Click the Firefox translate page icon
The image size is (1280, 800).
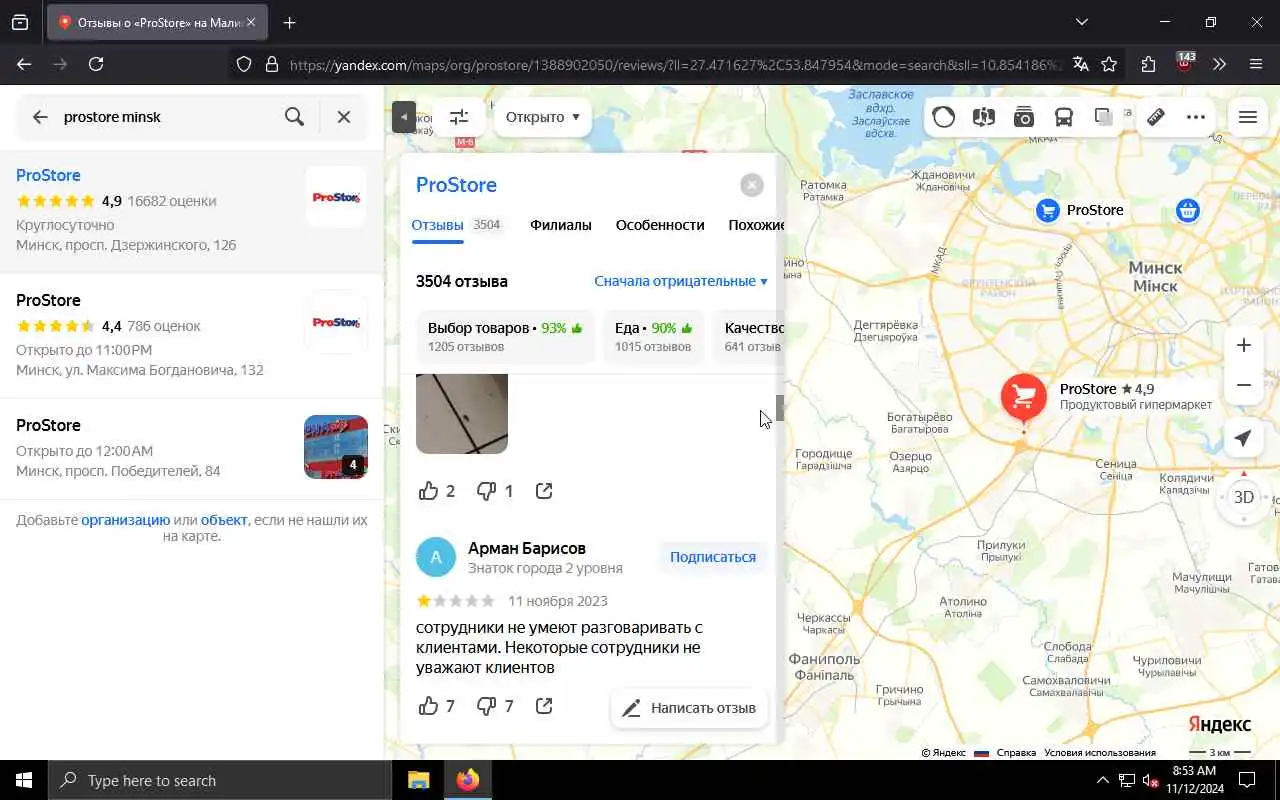[1080, 64]
